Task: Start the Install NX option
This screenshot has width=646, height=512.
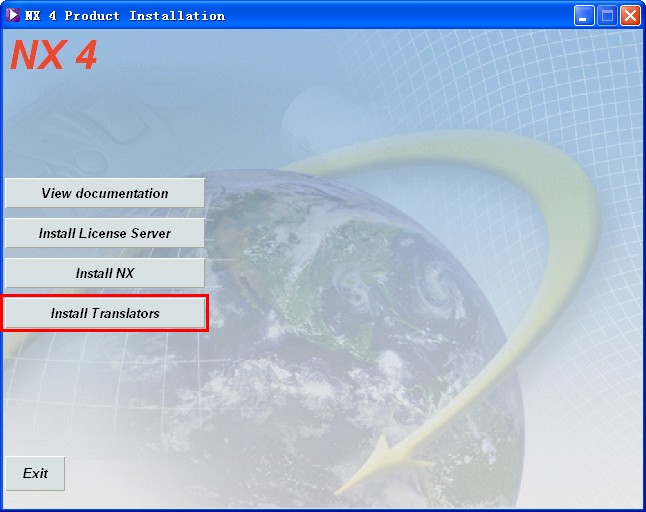Action: [x=105, y=273]
